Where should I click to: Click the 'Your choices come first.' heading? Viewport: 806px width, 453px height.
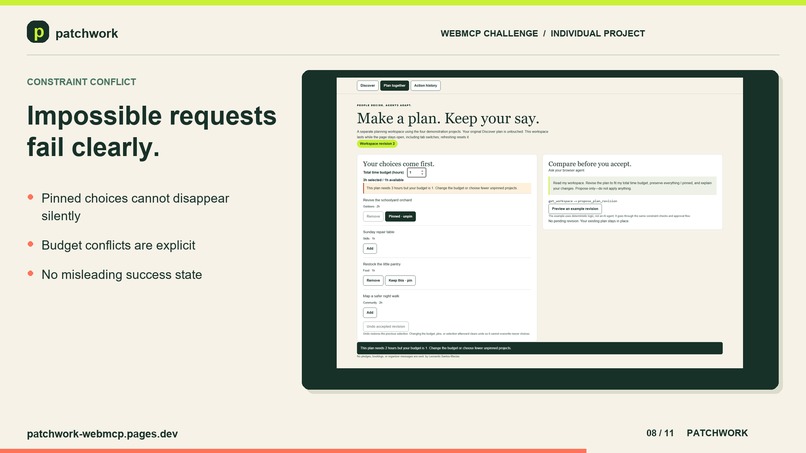398,164
